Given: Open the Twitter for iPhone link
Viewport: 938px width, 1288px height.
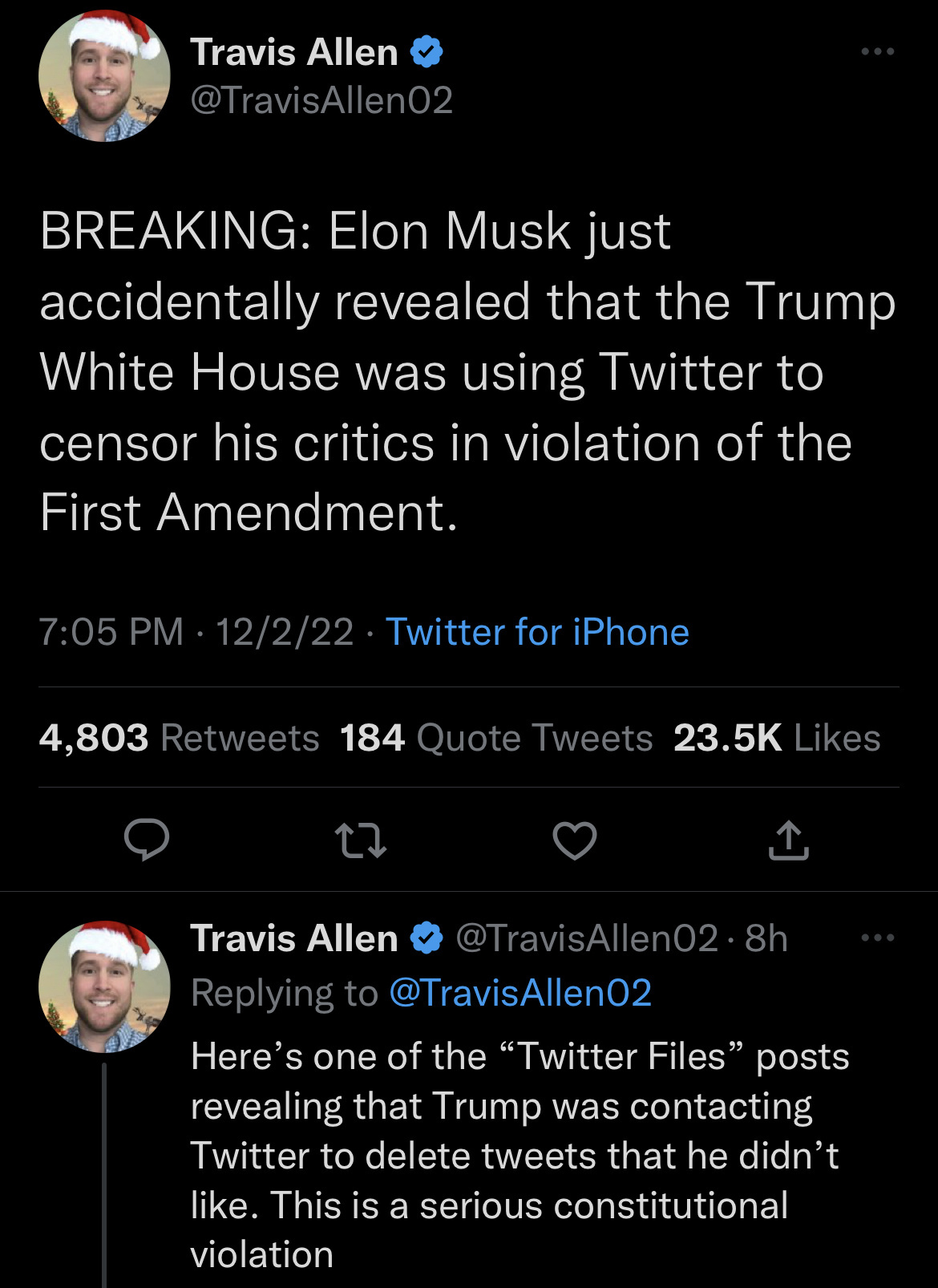Looking at the screenshot, I should coord(537,632).
